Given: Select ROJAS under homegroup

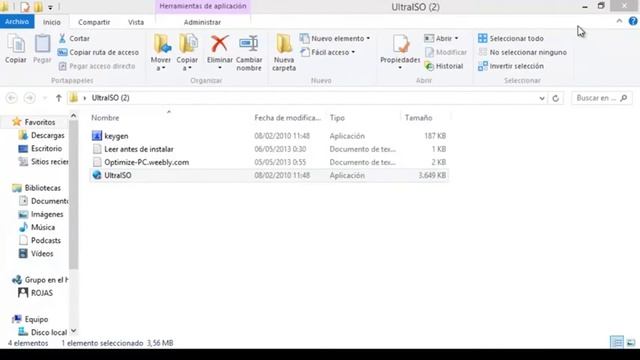Looking at the screenshot, I should click(36, 293).
